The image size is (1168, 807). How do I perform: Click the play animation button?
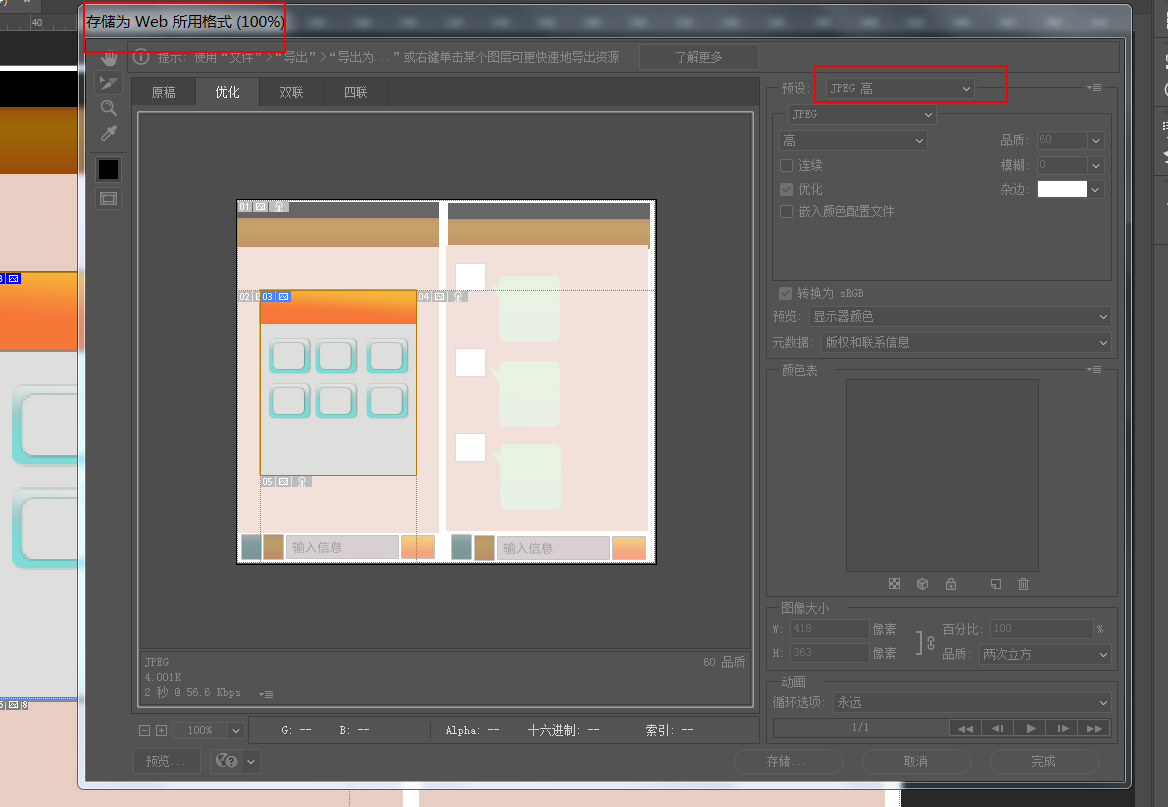(x=1029, y=728)
